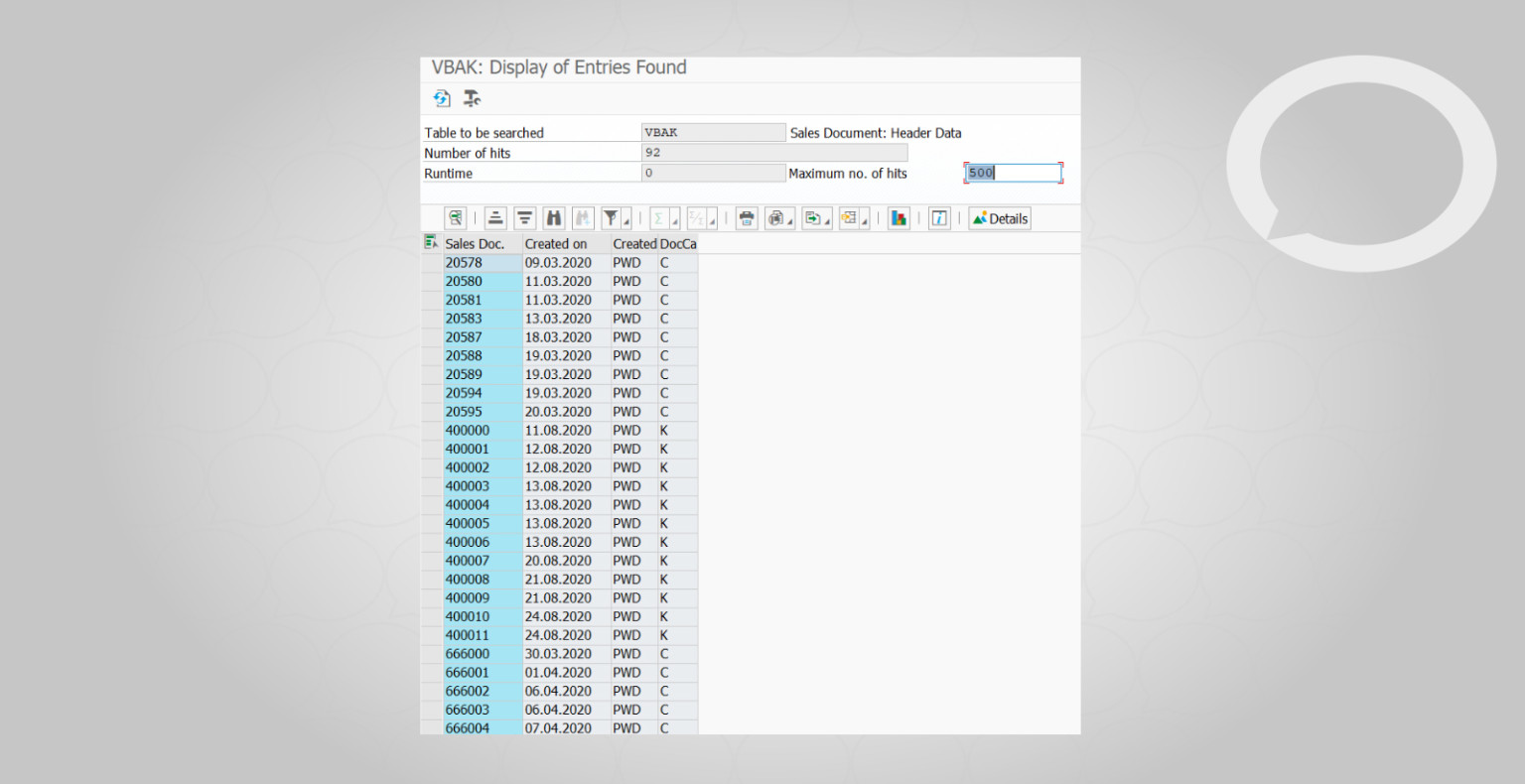Select the row selector for document 20578
This screenshot has width=1525, height=784.
(x=431, y=263)
